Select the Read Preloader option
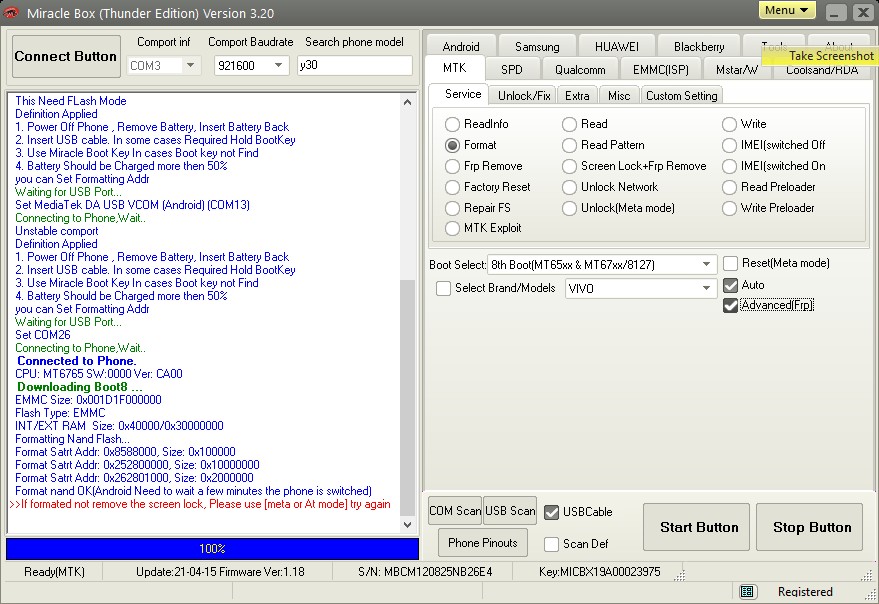The width and height of the screenshot is (879, 604). (x=729, y=187)
